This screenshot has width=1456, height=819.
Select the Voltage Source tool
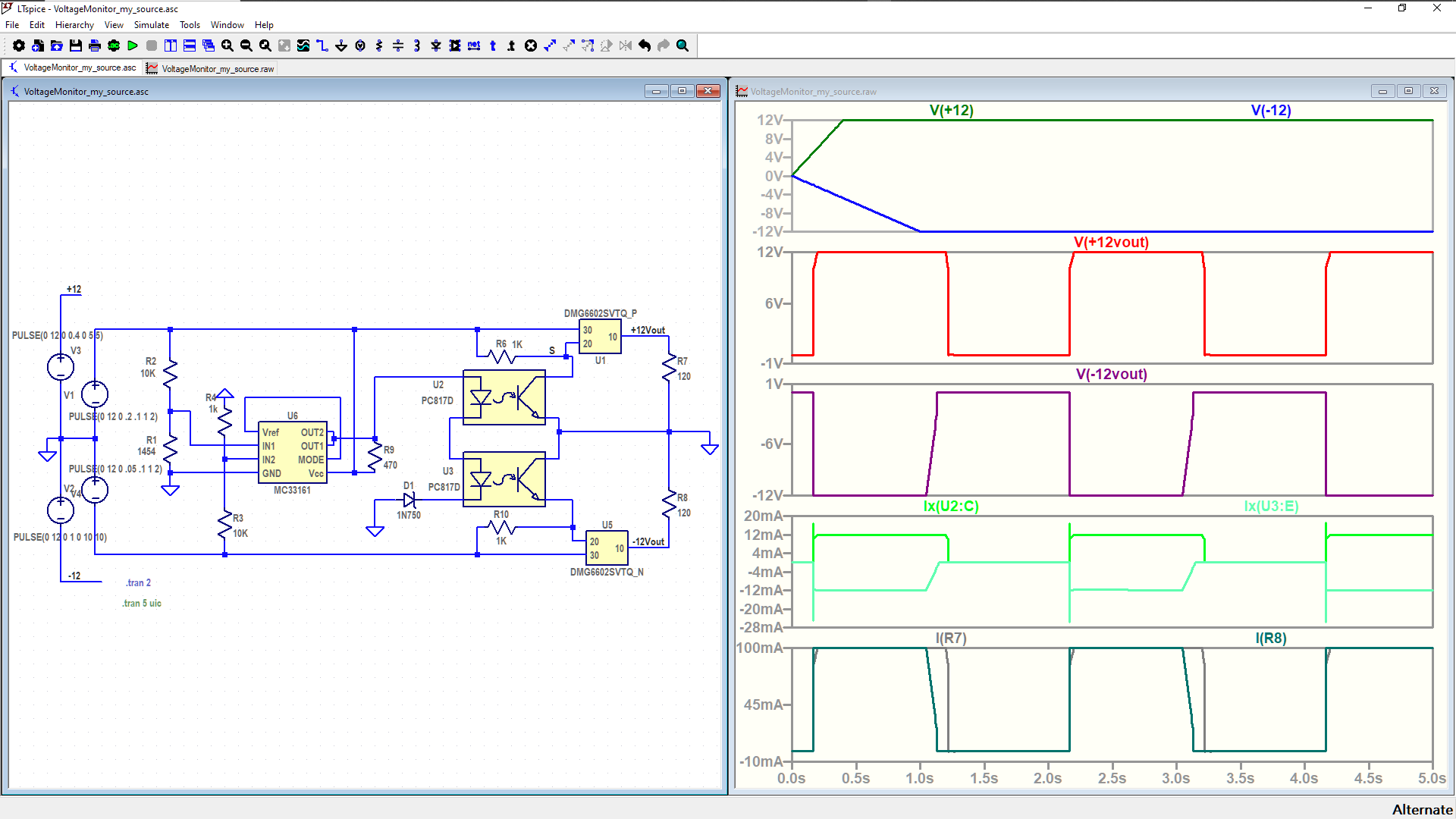[x=360, y=45]
